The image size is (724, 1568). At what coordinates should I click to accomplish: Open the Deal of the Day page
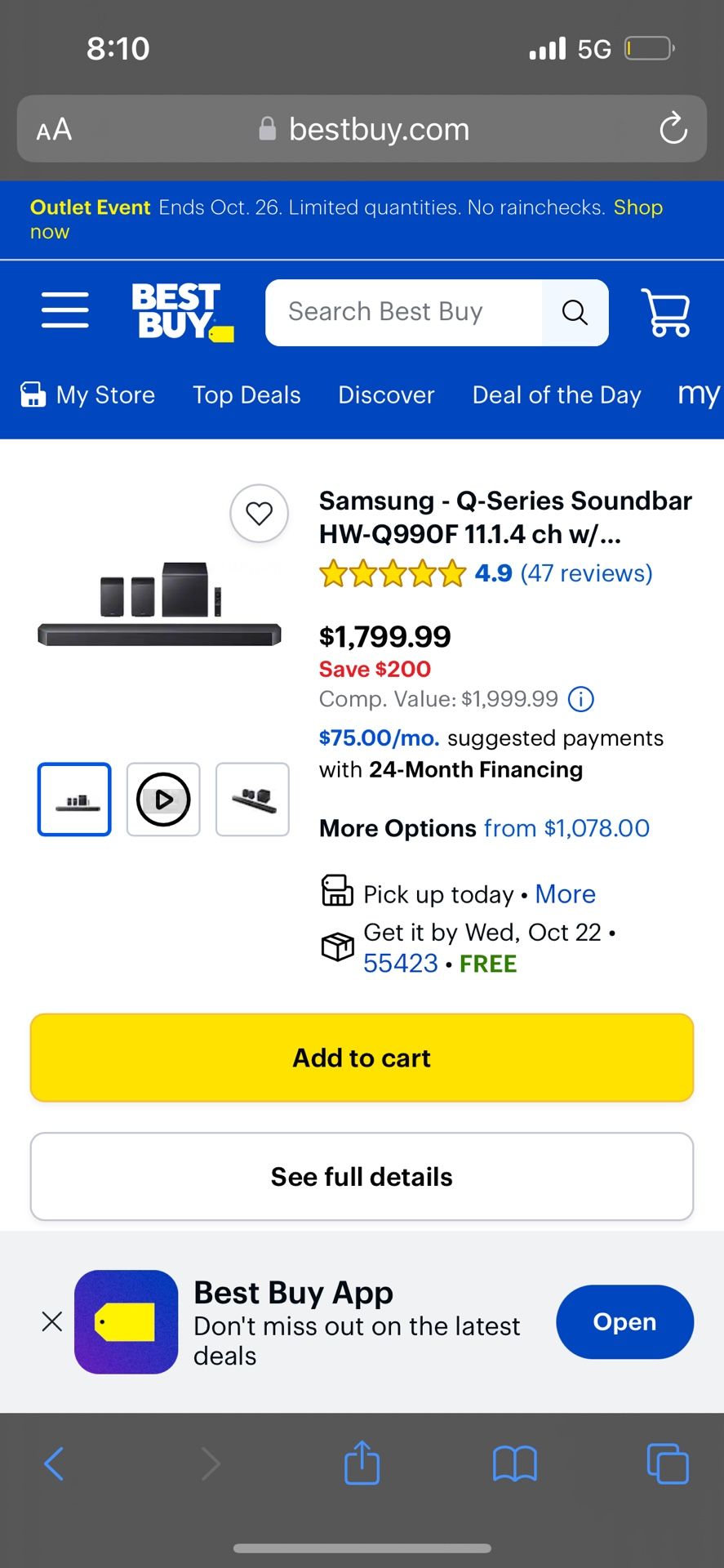(x=556, y=394)
